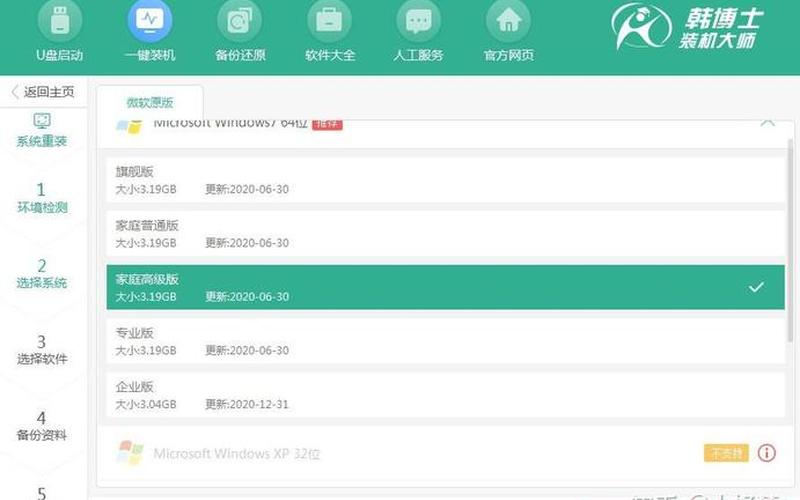Switch to the 微软原版 tab
800x500 pixels.
click(150, 103)
